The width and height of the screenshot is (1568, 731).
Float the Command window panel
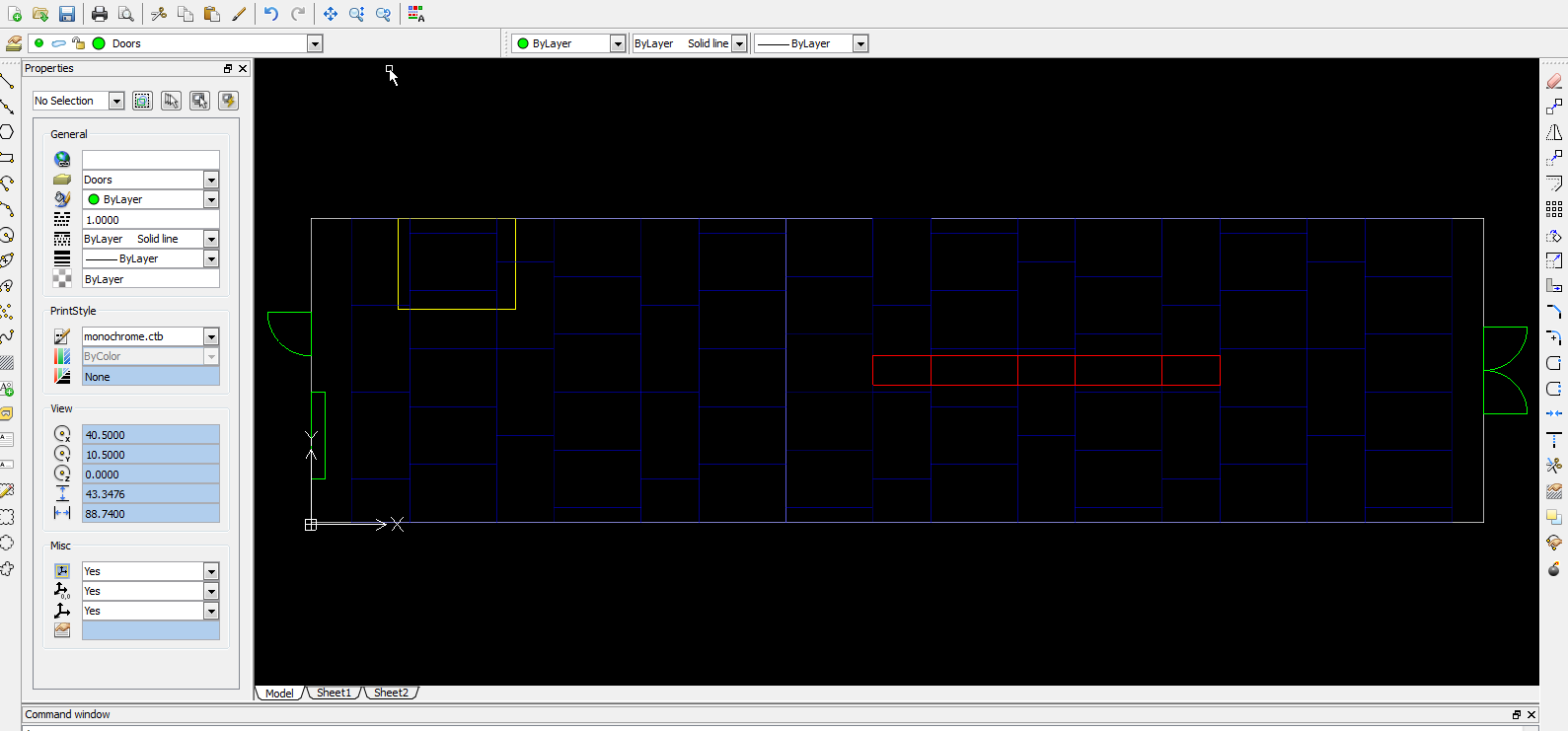click(x=1517, y=714)
